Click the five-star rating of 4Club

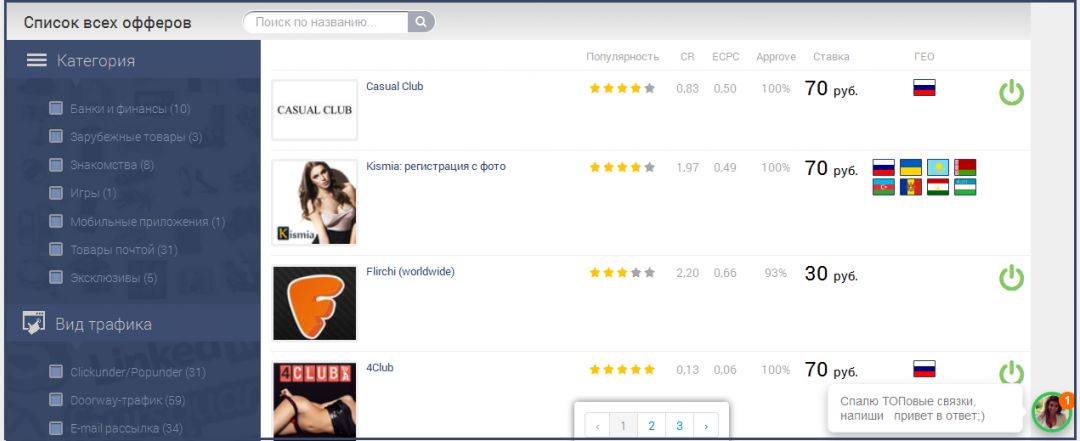tap(622, 370)
